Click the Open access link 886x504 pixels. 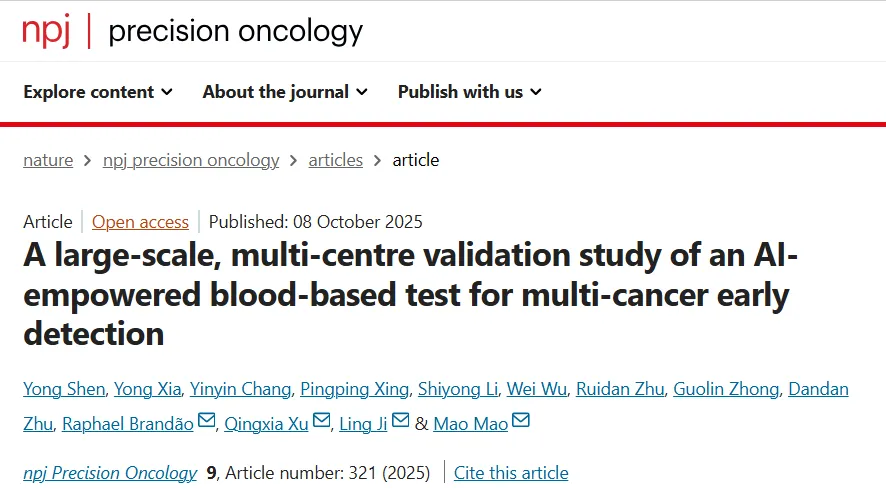click(140, 222)
